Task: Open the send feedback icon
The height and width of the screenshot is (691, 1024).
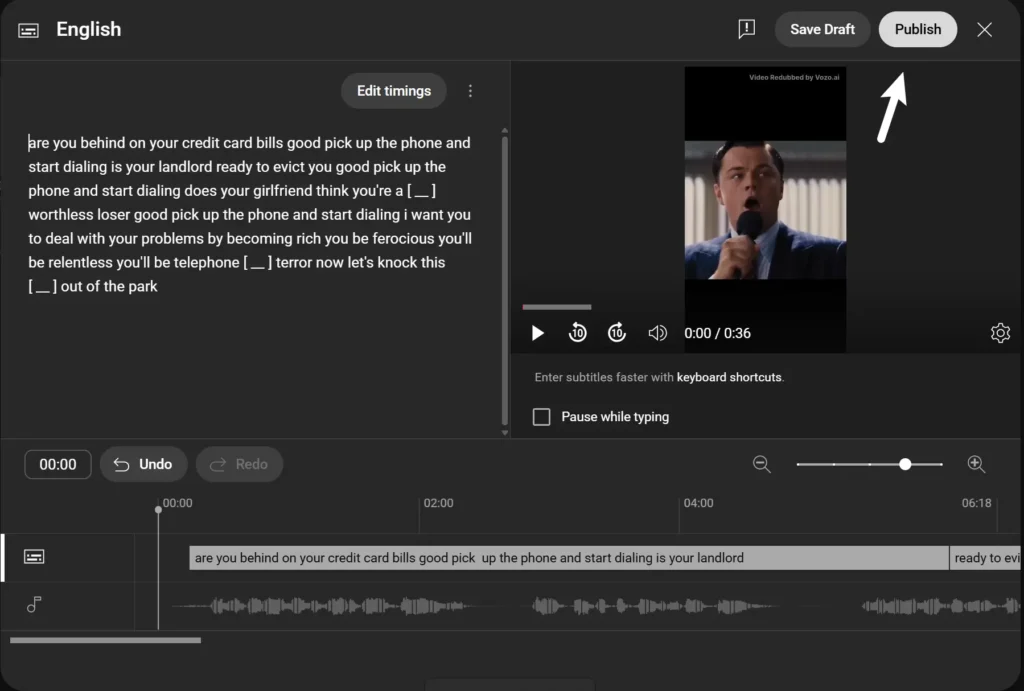Action: (746, 29)
